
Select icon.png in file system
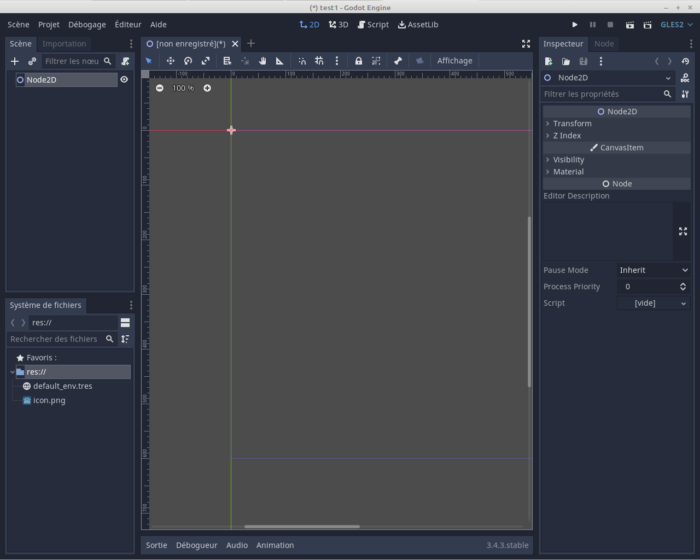click(49, 400)
